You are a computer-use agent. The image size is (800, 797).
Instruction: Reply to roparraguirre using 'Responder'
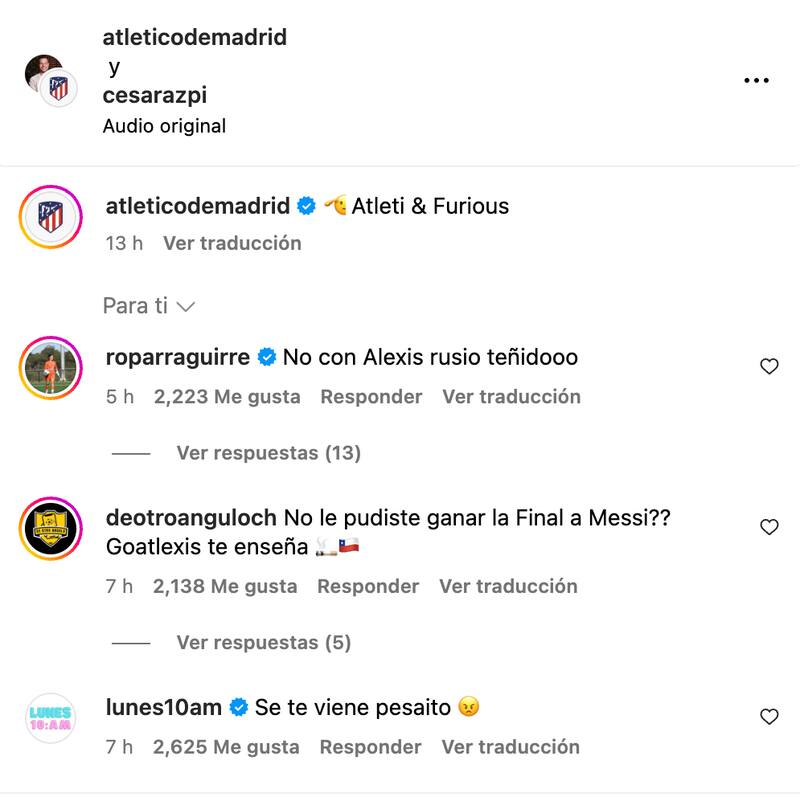[x=371, y=397]
